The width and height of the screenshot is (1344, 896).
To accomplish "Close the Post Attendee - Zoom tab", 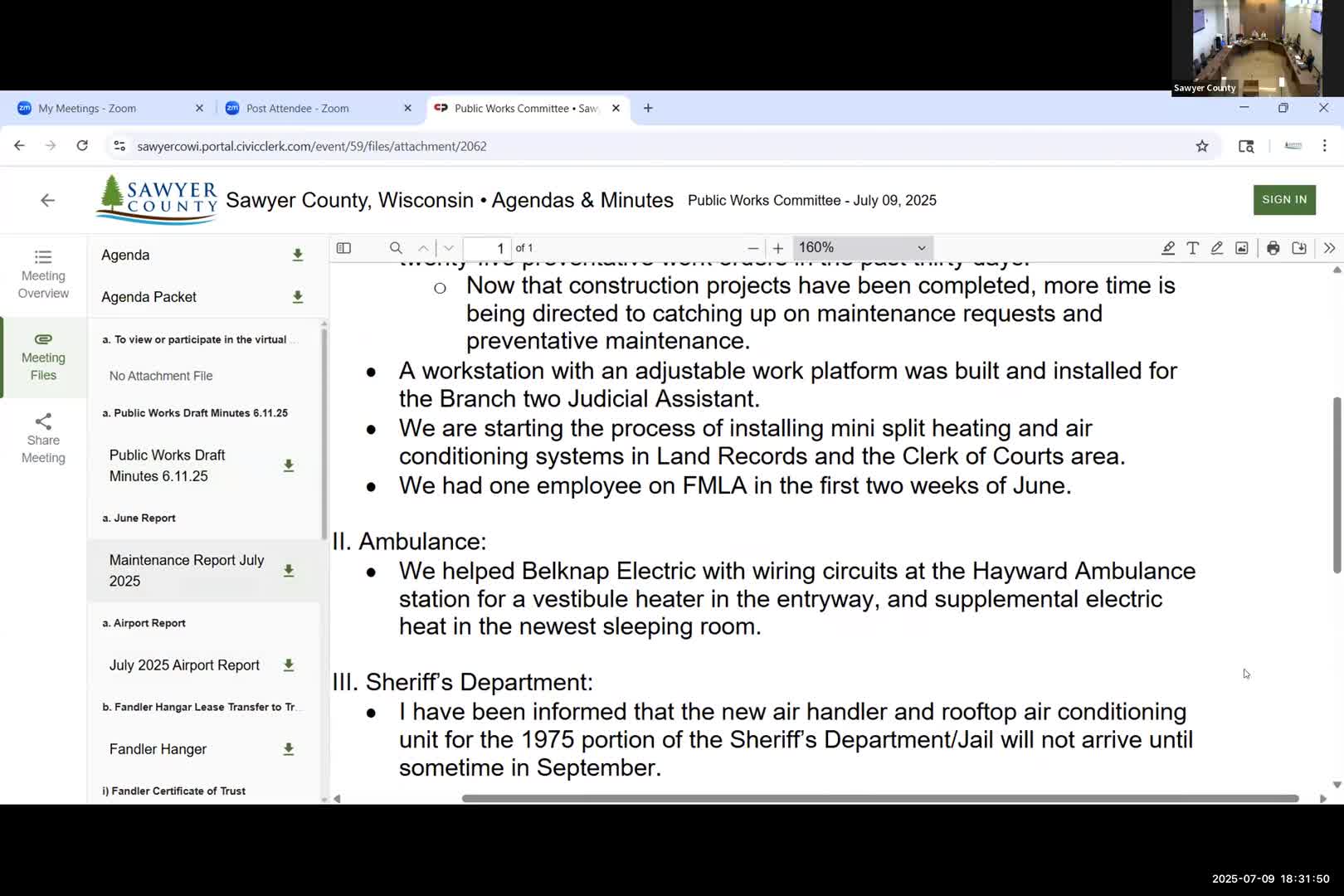I will pyautogui.click(x=407, y=109).
